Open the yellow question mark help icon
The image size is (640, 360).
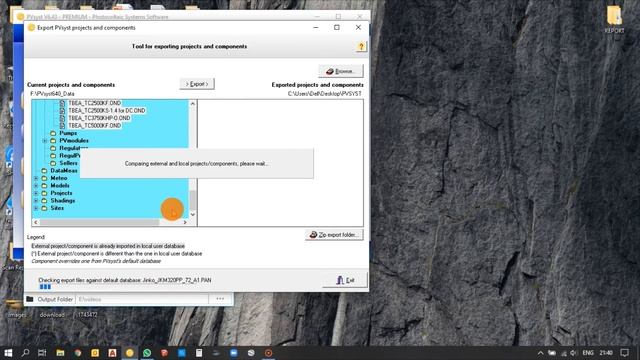click(361, 47)
